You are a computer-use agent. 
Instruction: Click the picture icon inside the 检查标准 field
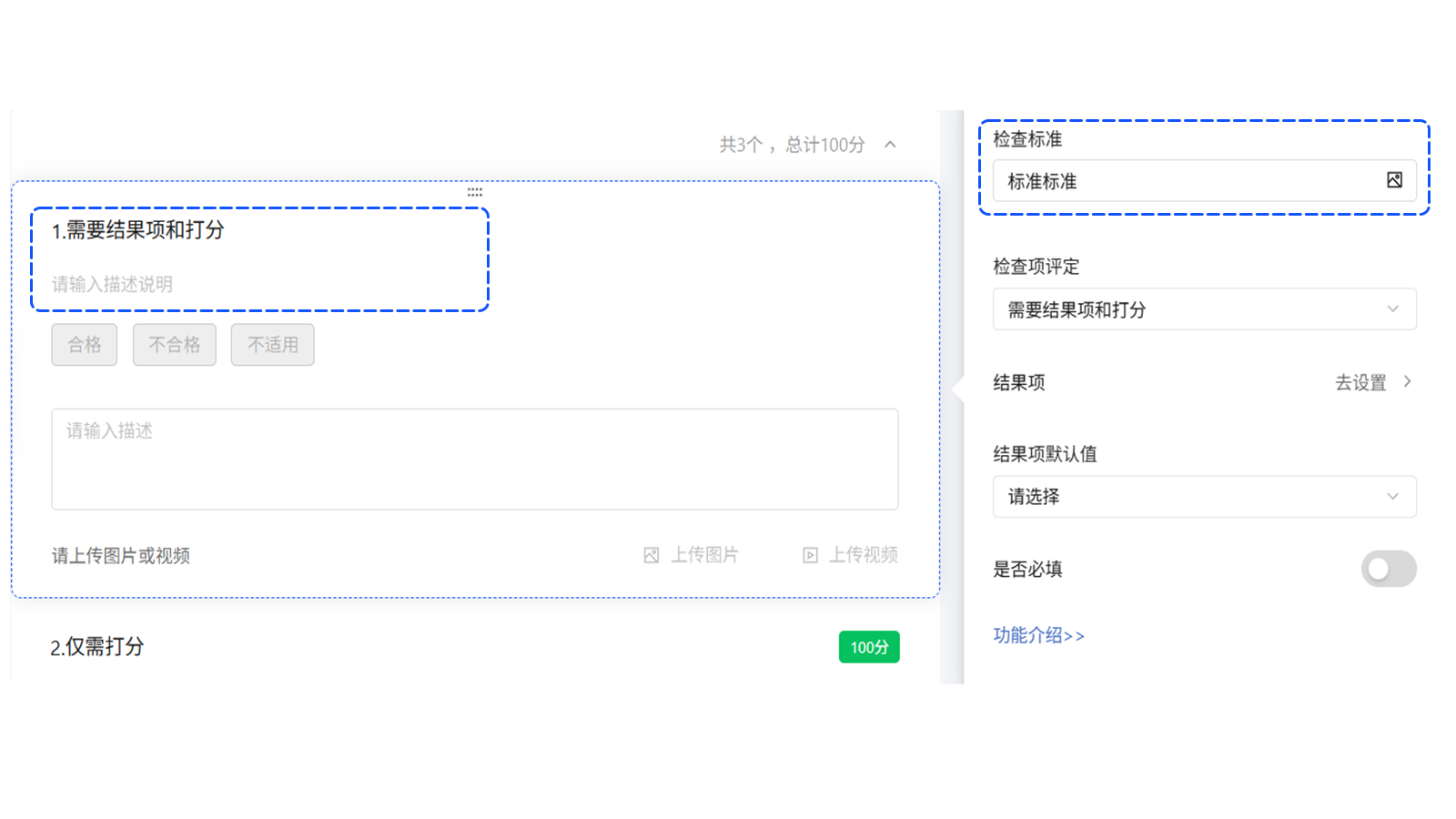coord(1394,181)
